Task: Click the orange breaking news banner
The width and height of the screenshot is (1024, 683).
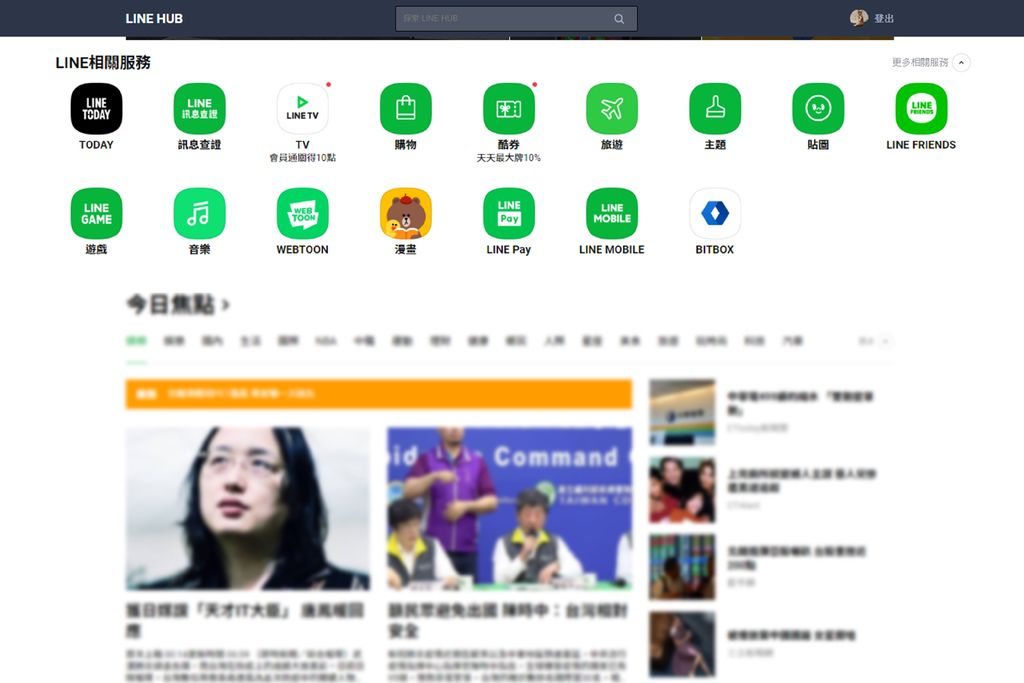Action: (x=379, y=394)
